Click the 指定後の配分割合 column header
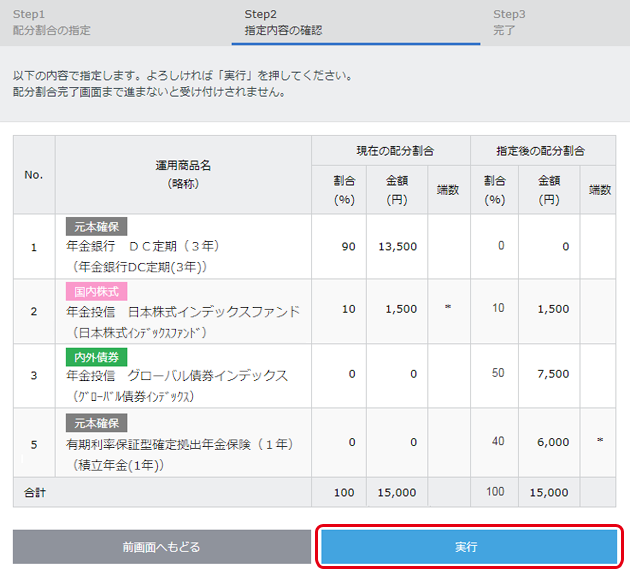Image resolution: width=630 pixels, height=578 pixels. click(x=541, y=151)
